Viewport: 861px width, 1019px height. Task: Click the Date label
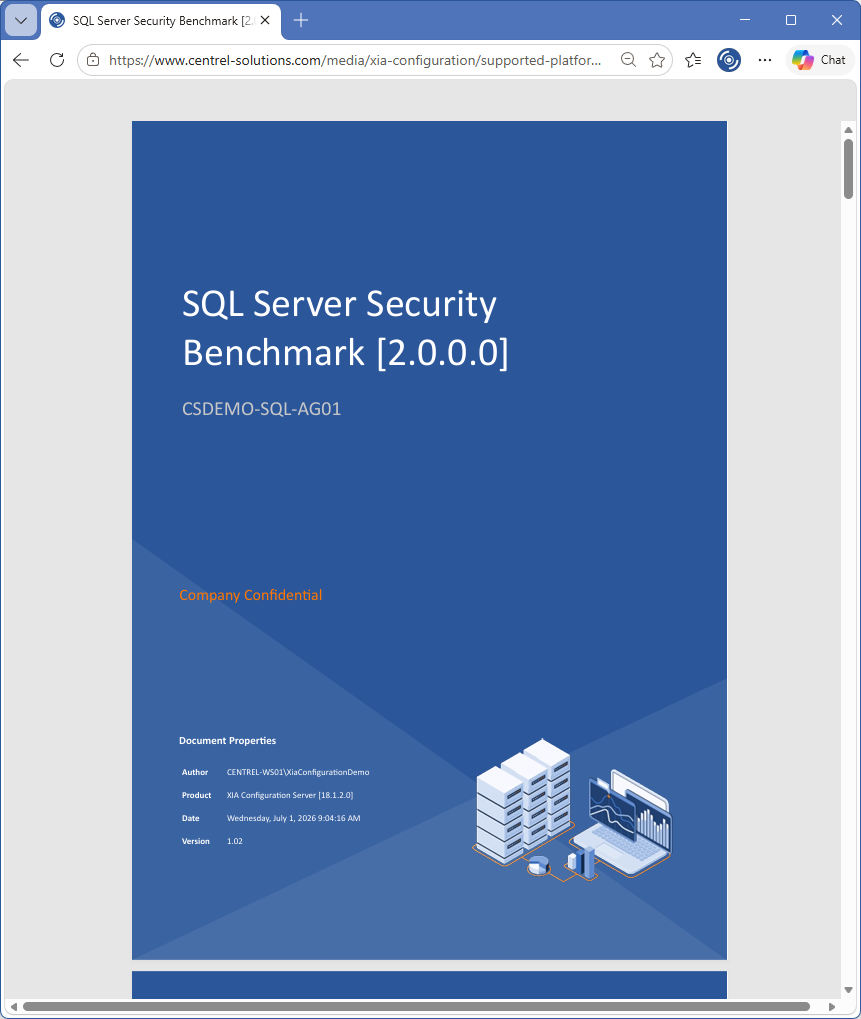(190, 818)
